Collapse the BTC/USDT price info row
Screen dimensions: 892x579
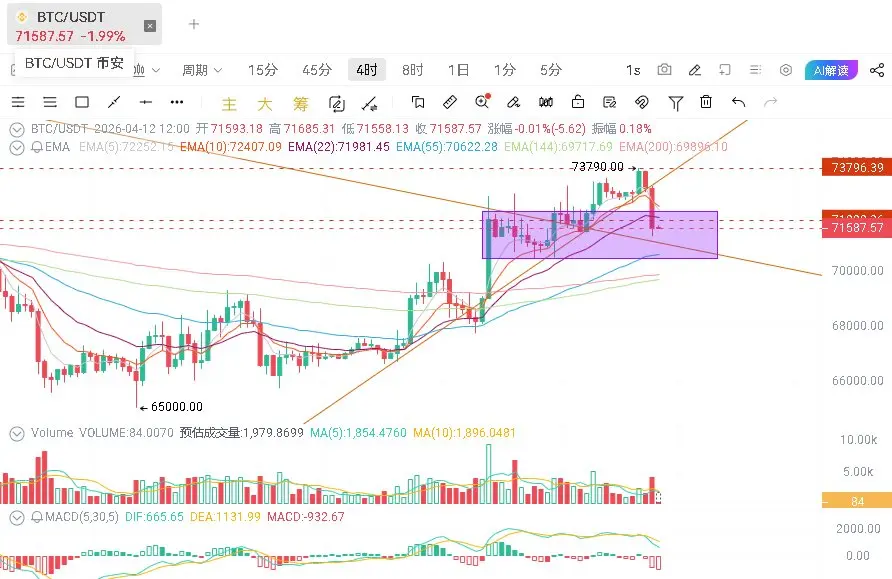17,129
